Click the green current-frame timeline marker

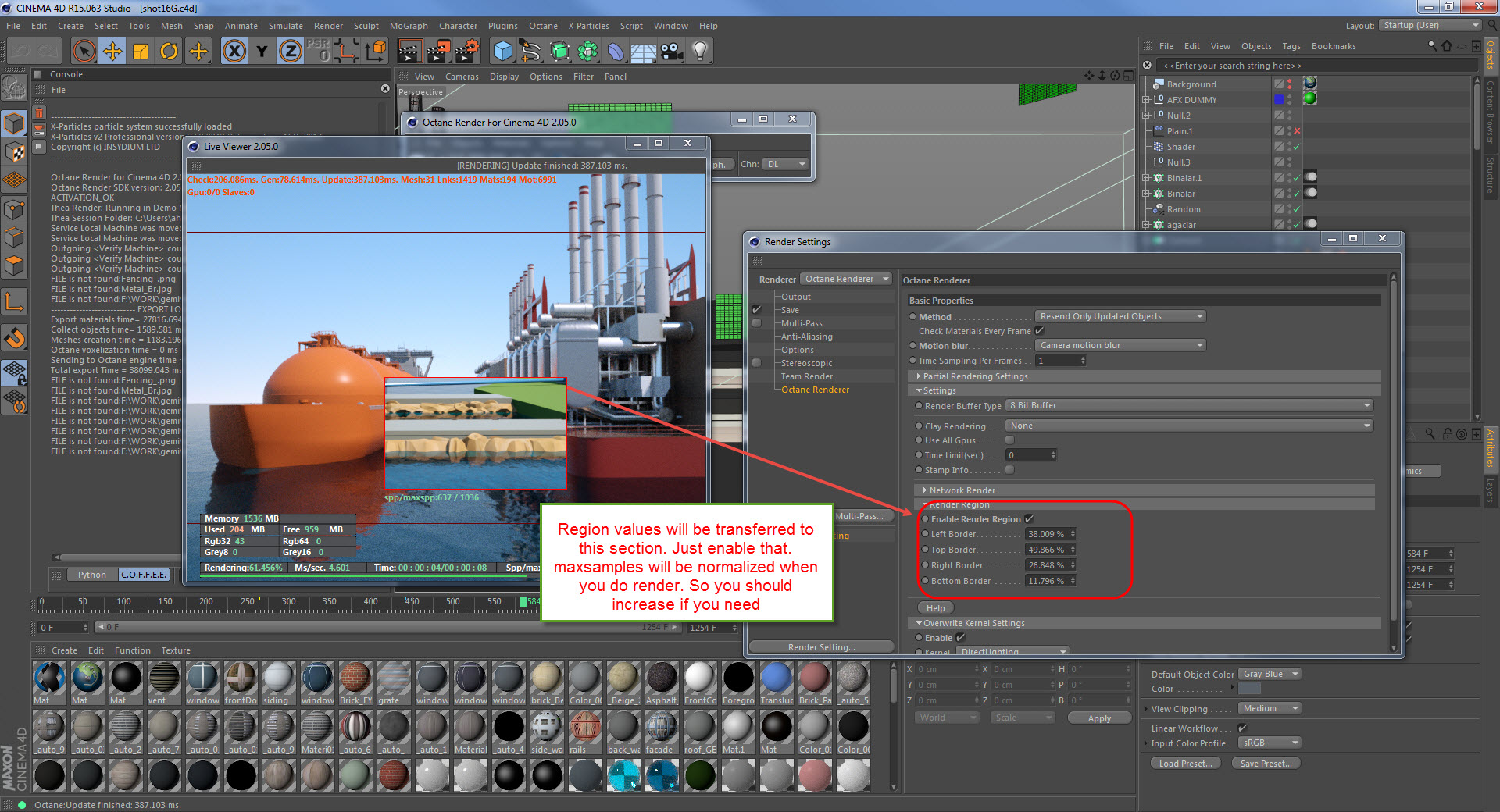click(x=523, y=602)
